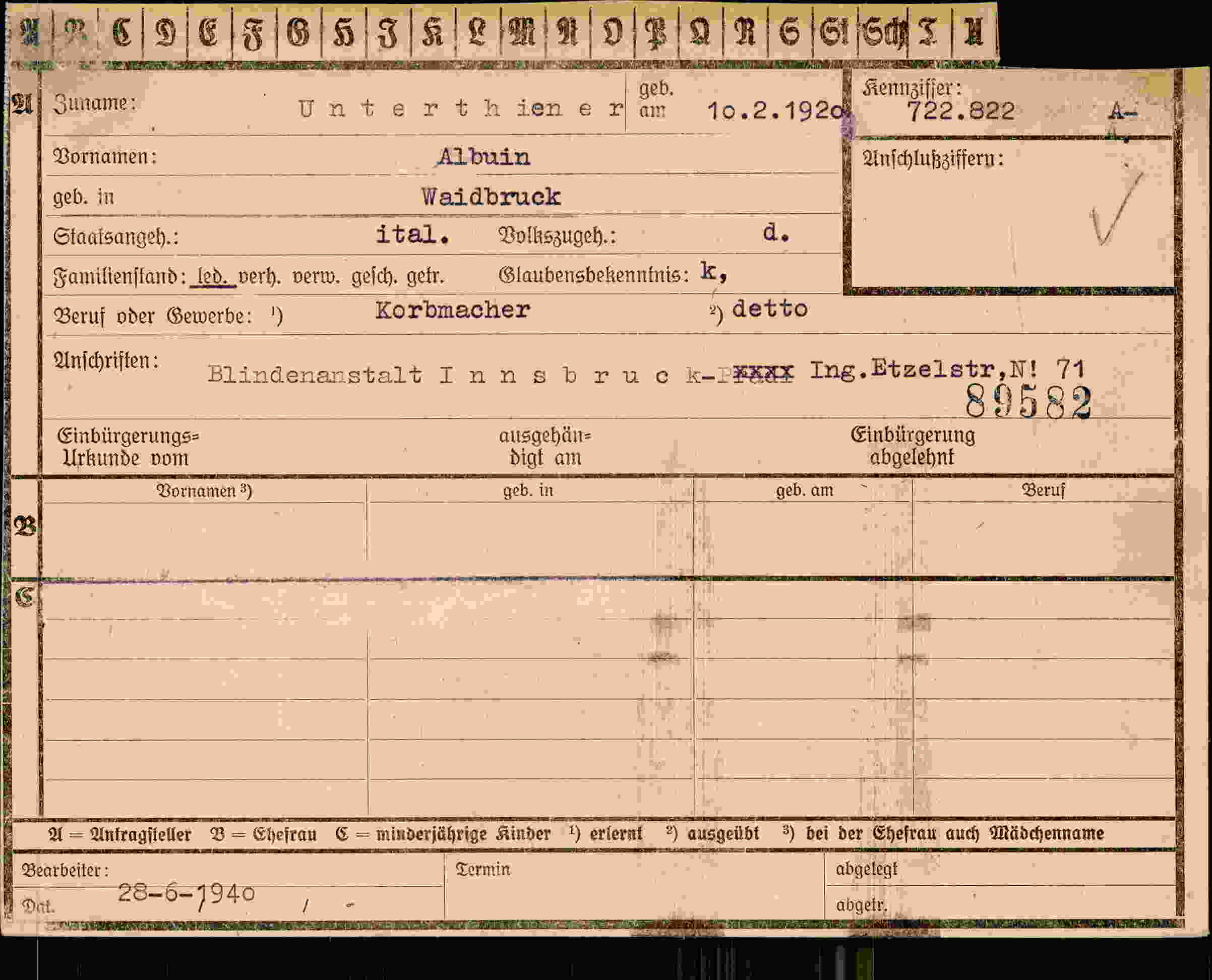Click the Glaubensbekenntnis: label
The height and width of the screenshot is (980, 1212).
(x=594, y=275)
